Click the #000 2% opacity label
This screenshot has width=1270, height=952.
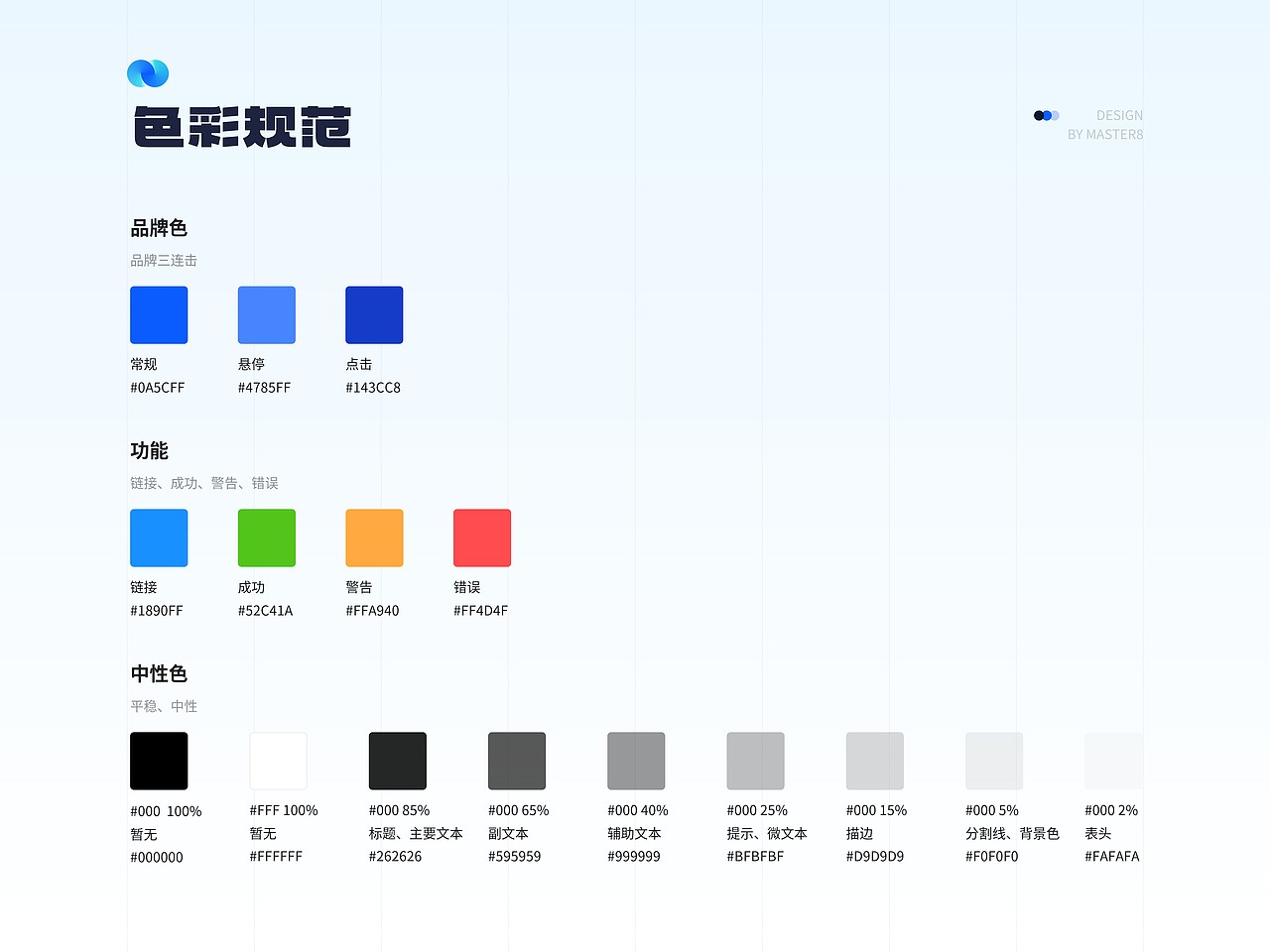point(1111,811)
